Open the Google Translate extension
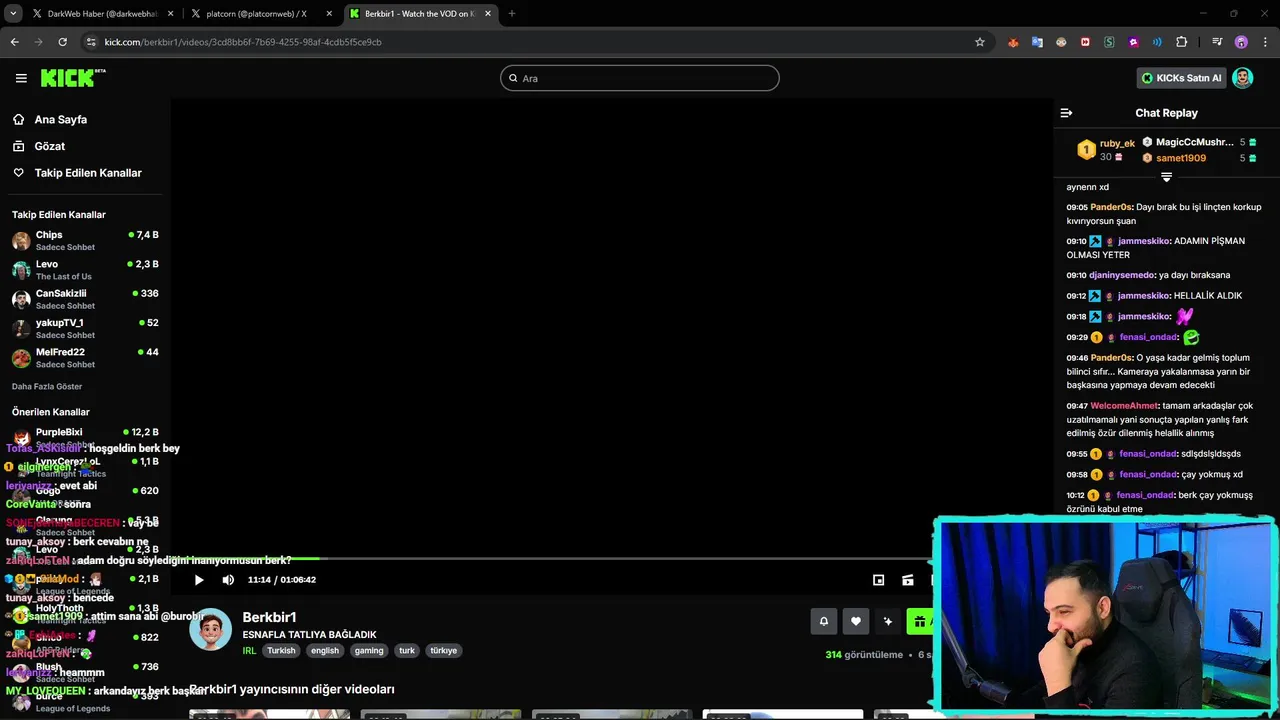This screenshot has height=720, width=1280. (1037, 42)
